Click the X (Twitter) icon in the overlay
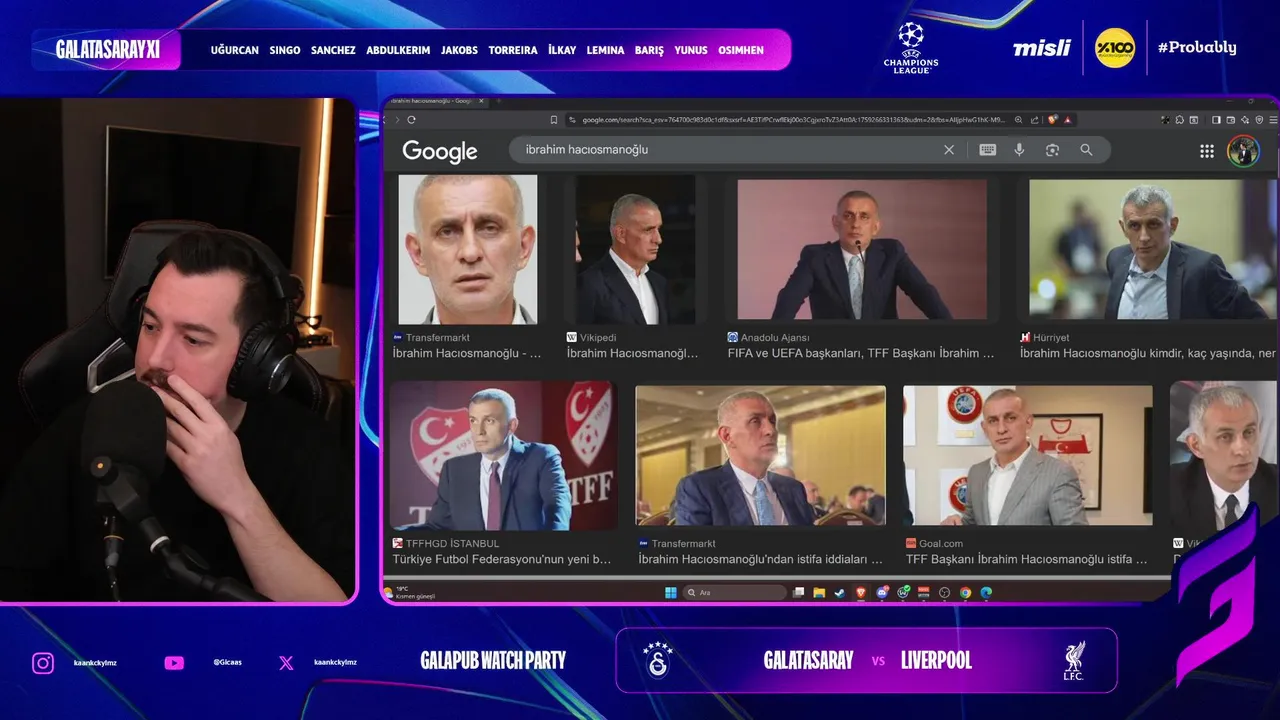Screen dimensions: 1280x720 click(286, 663)
